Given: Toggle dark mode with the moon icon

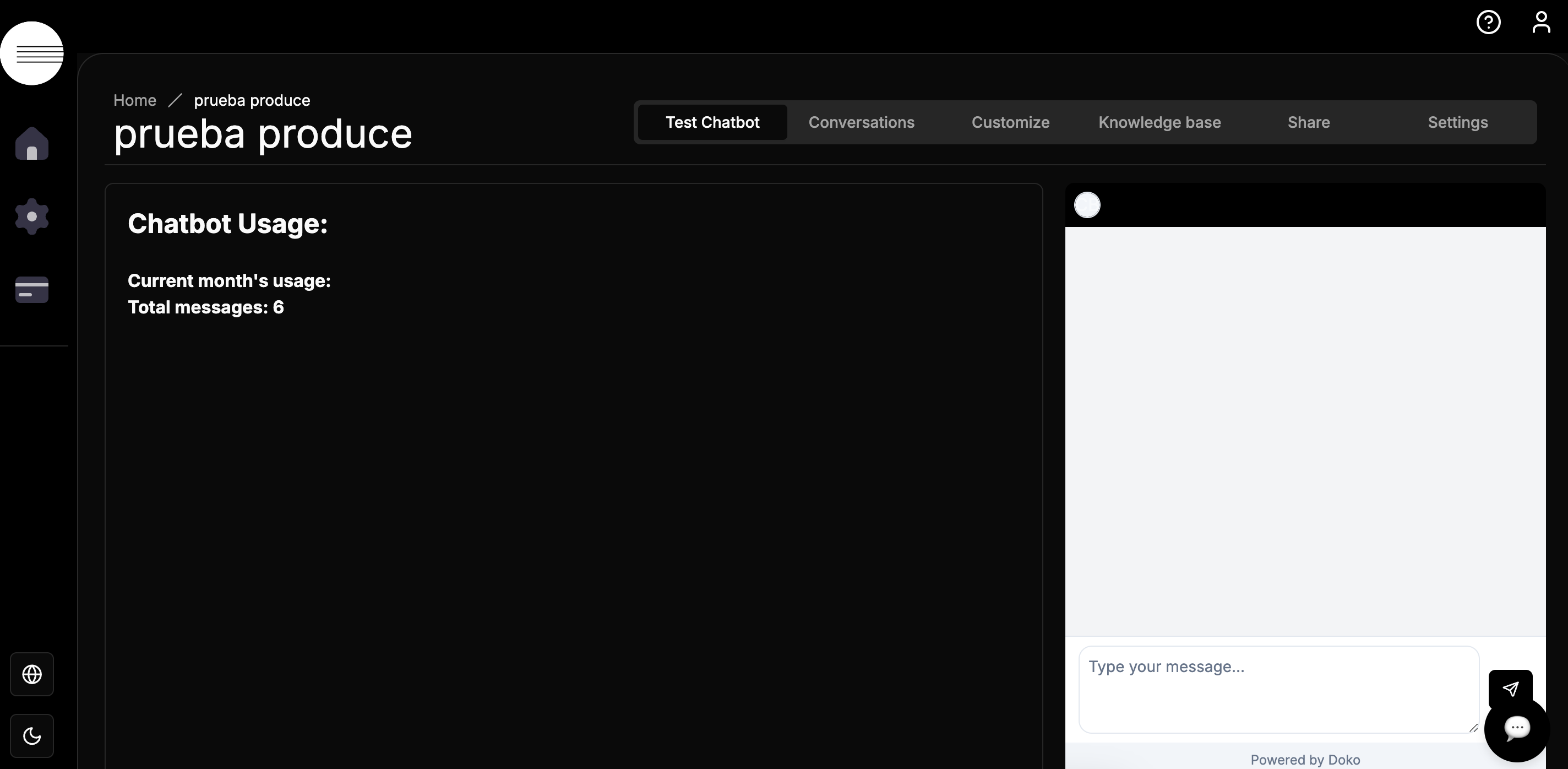Looking at the screenshot, I should pyautogui.click(x=31, y=735).
